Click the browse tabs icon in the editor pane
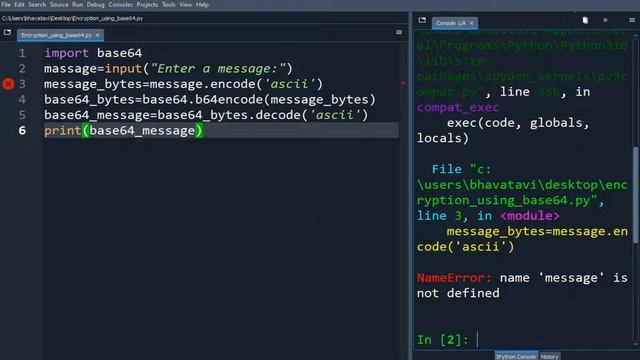The width and height of the screenshot is (640, 360). tap(7, 32)
